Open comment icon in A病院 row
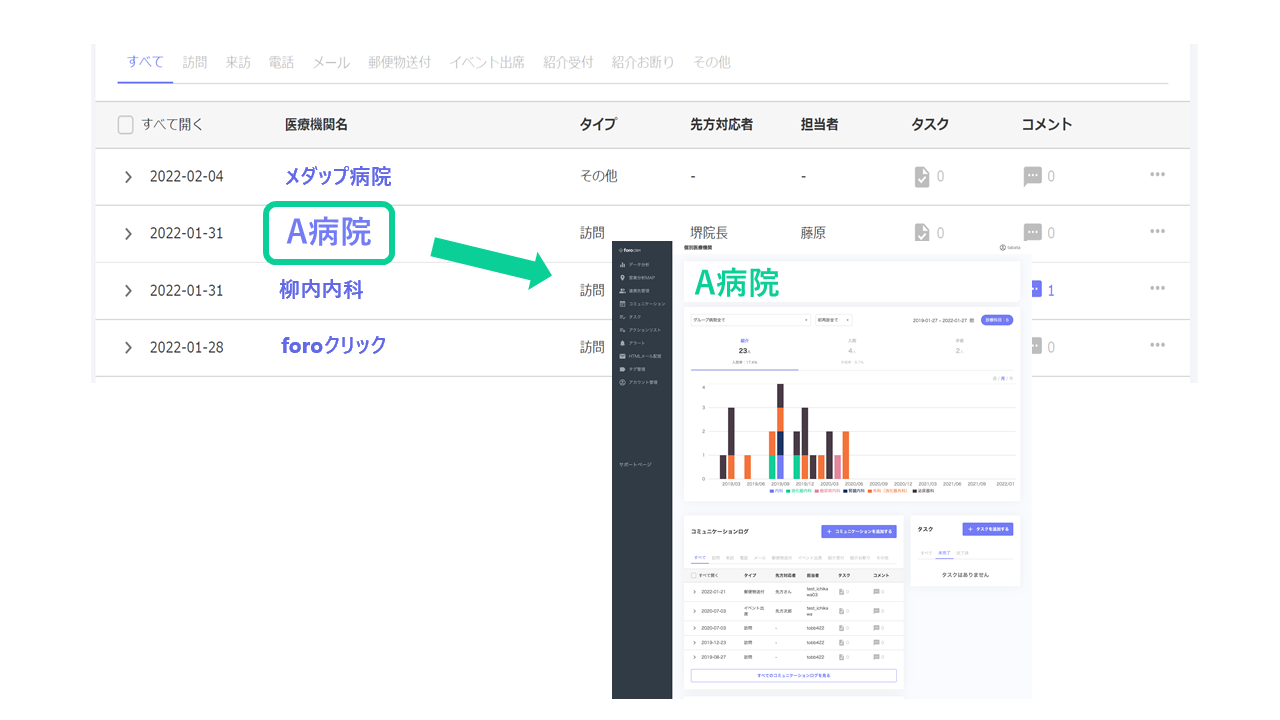Viewport: 1280px width, 720px height. point(1033,233)
